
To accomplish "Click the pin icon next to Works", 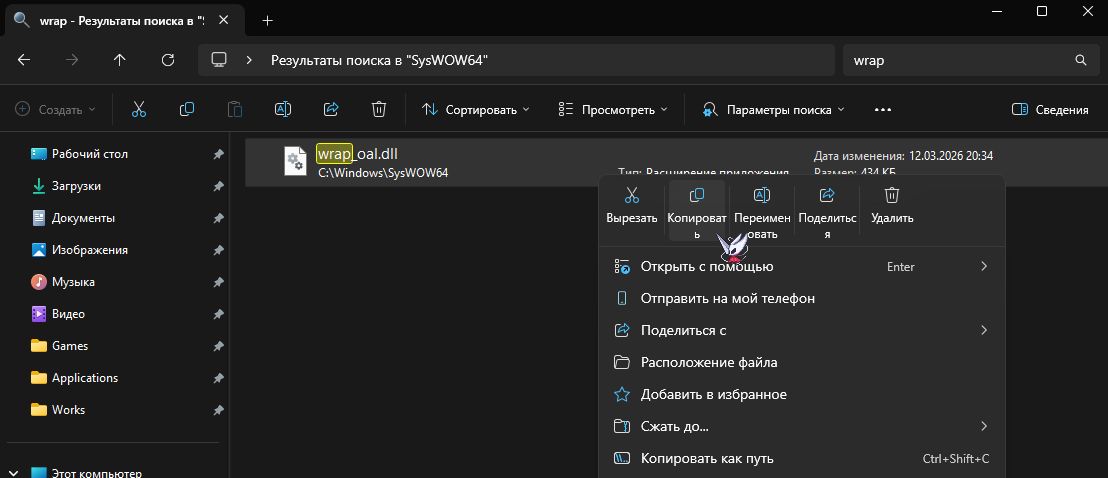I will (218, 410).
